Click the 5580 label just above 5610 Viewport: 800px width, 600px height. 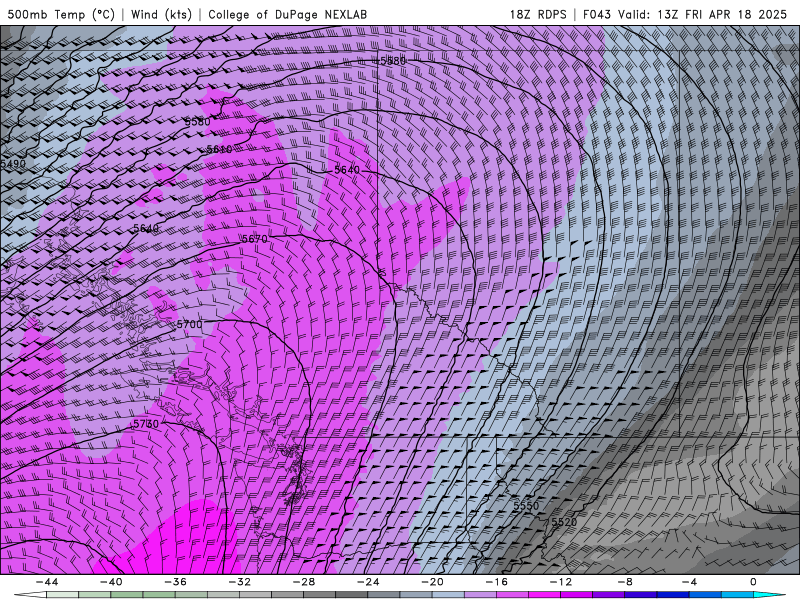pos(197,122)
